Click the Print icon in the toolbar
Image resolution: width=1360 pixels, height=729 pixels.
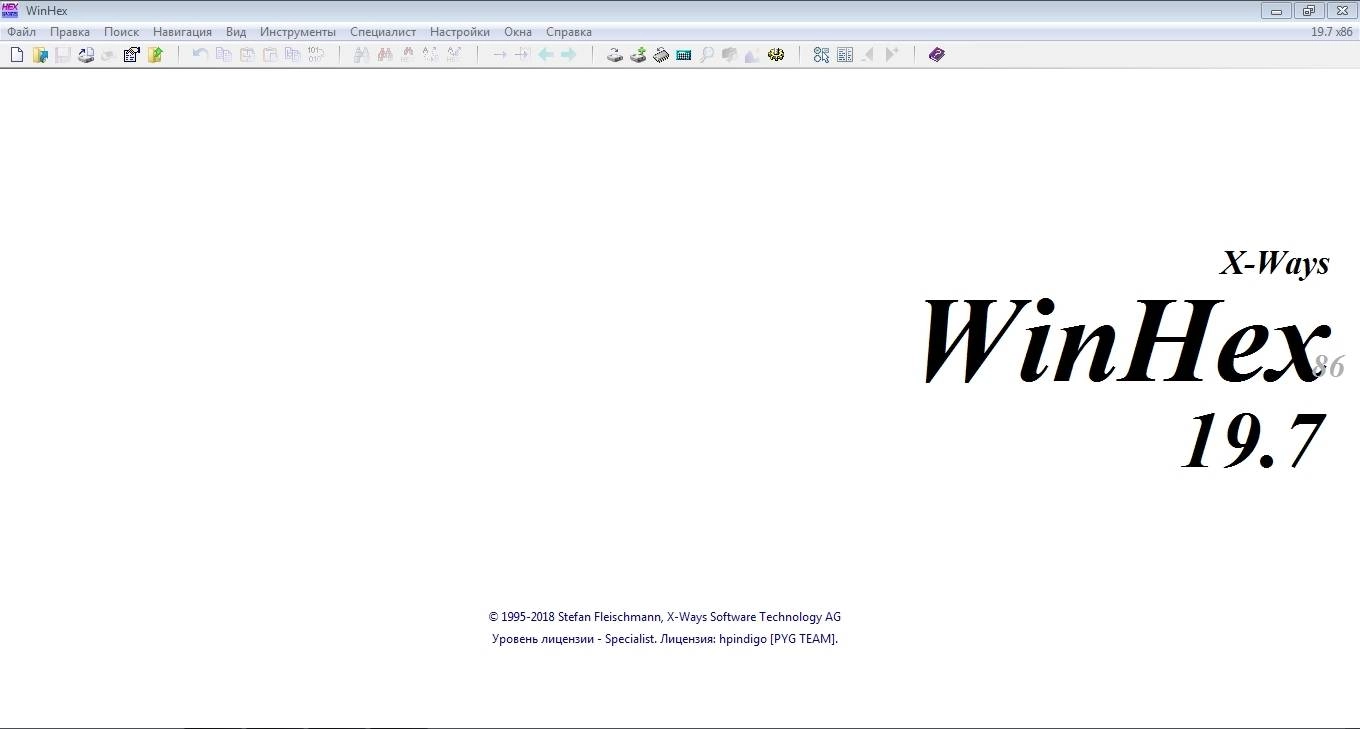[86, 55]
